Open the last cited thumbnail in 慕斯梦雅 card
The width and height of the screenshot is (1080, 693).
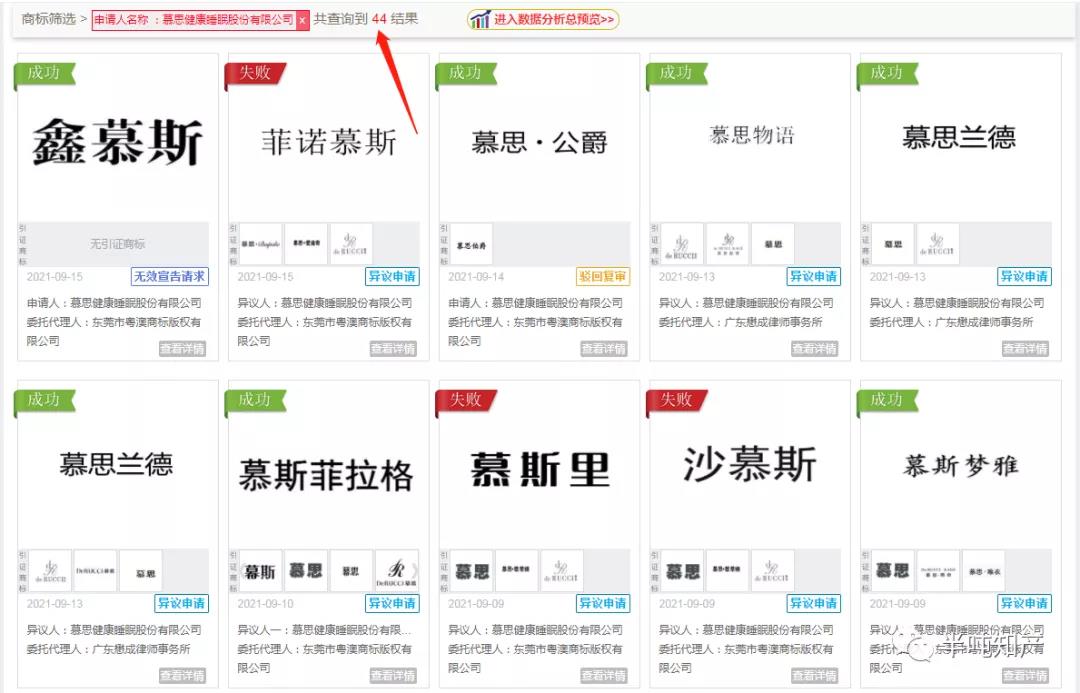click(x=984, y=571)
